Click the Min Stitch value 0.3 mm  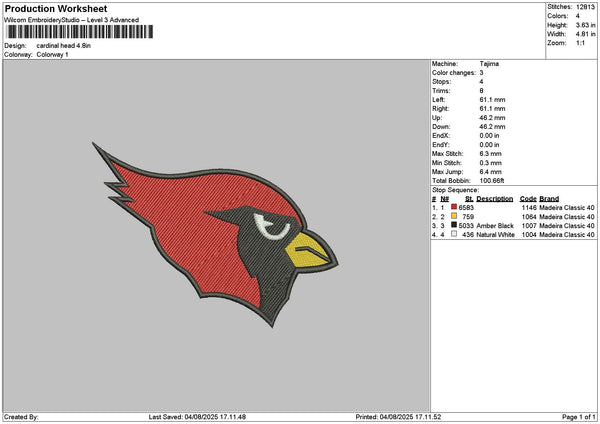click(491, 163)
